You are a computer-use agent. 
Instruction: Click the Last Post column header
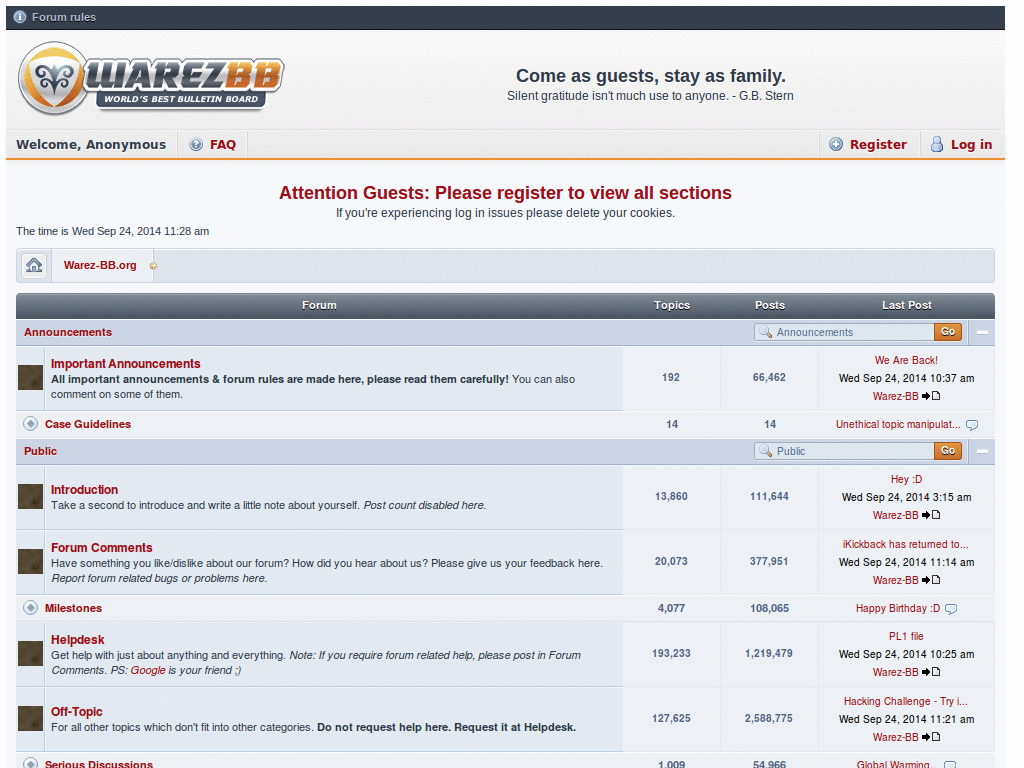pos(906,305)
